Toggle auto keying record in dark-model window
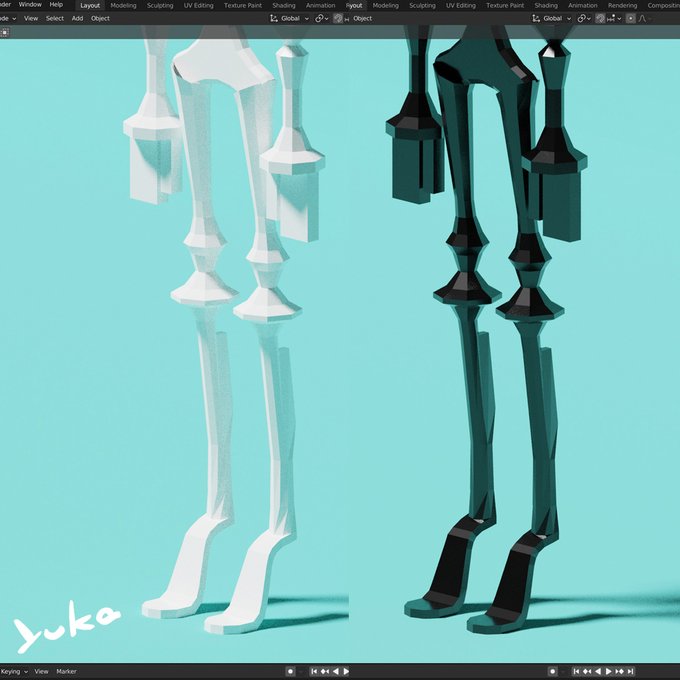The width and height of the screenshot is (680, 680). point(552,671)
